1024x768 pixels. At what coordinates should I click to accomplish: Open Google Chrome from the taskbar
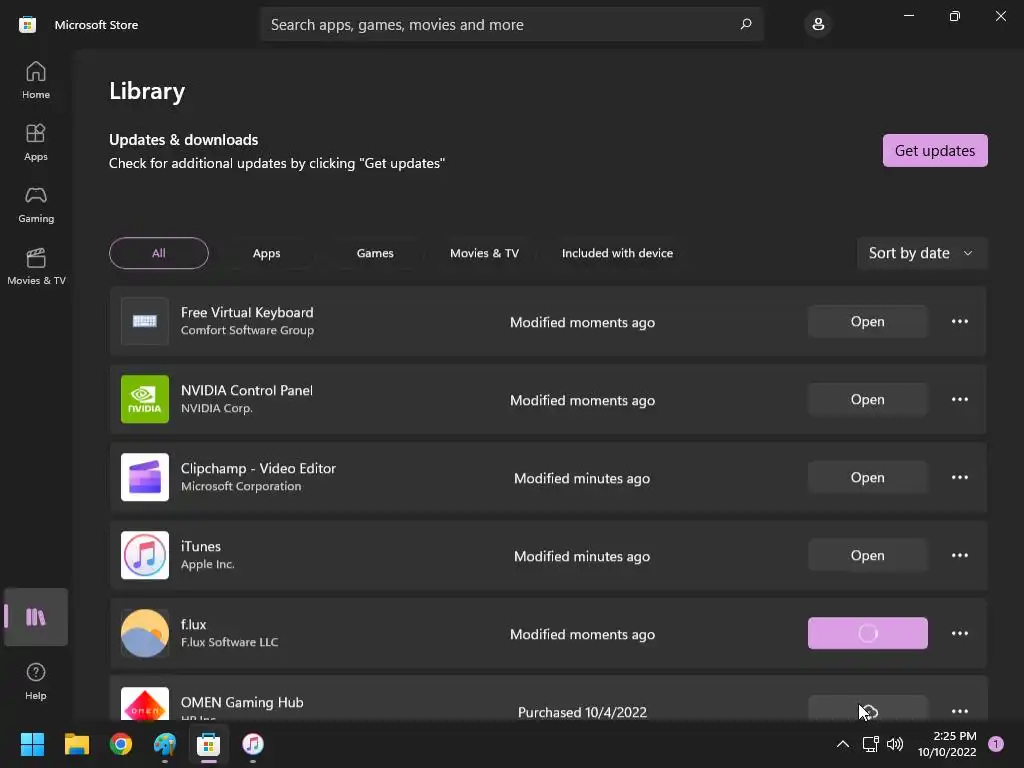121,744
